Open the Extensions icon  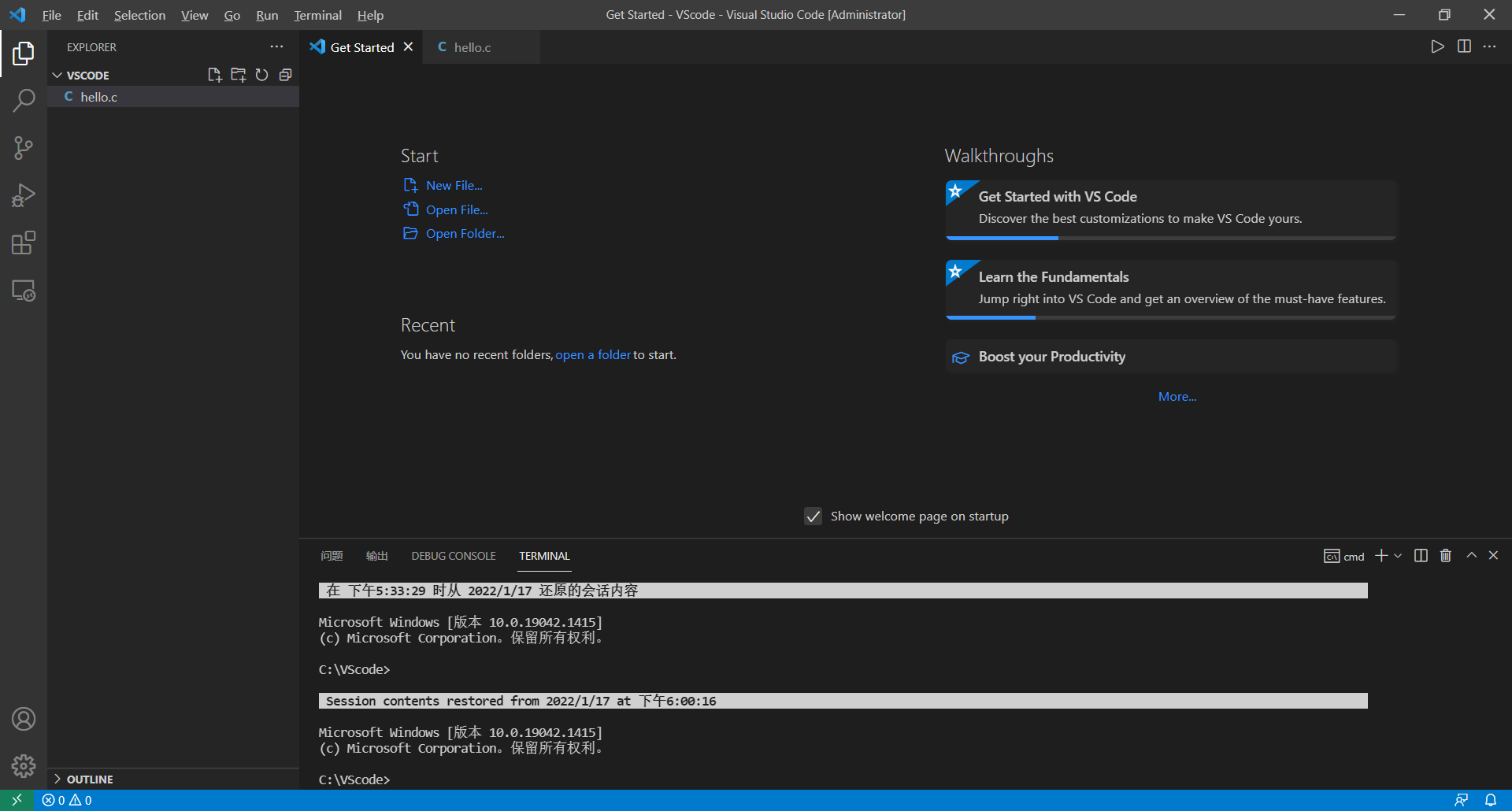24,243
